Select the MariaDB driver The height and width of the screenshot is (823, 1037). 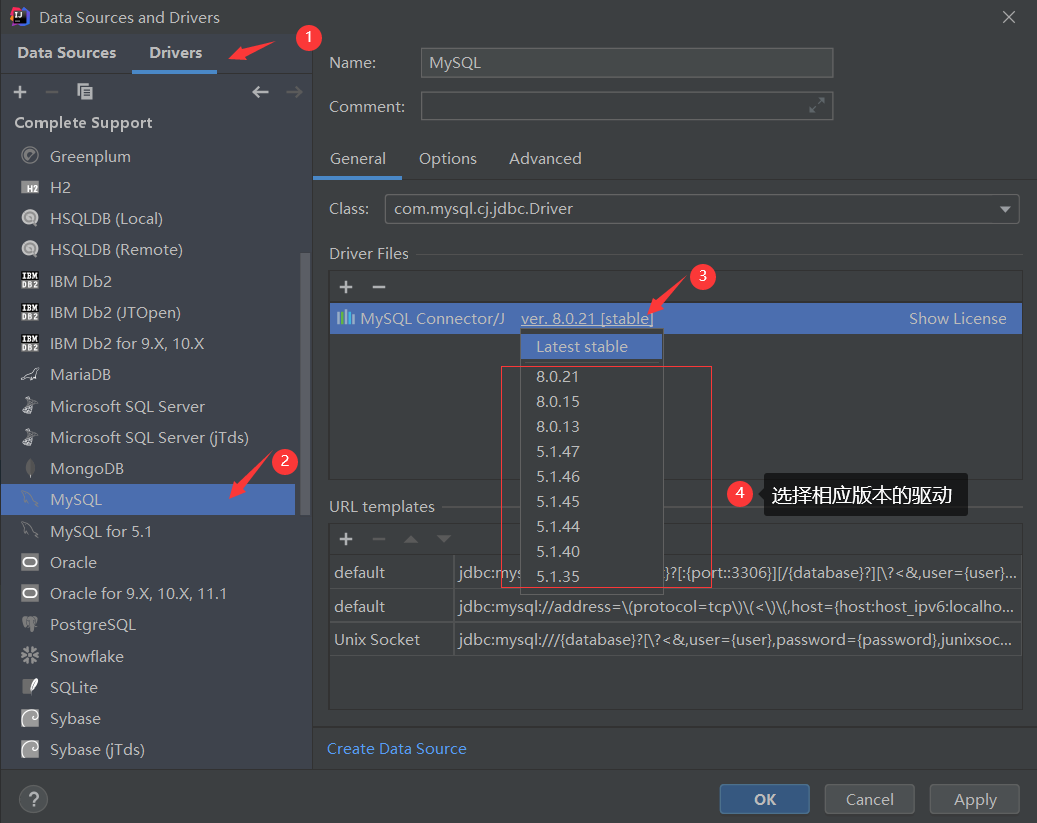point(83,374)
